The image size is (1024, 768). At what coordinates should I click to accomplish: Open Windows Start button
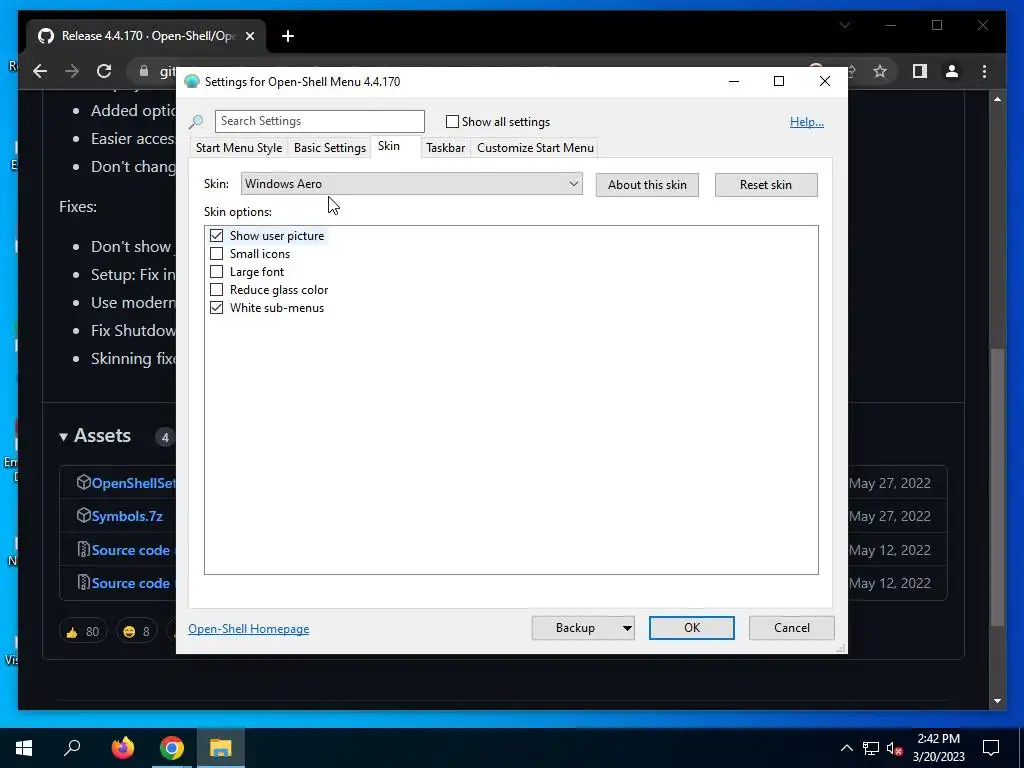(24, 748)
